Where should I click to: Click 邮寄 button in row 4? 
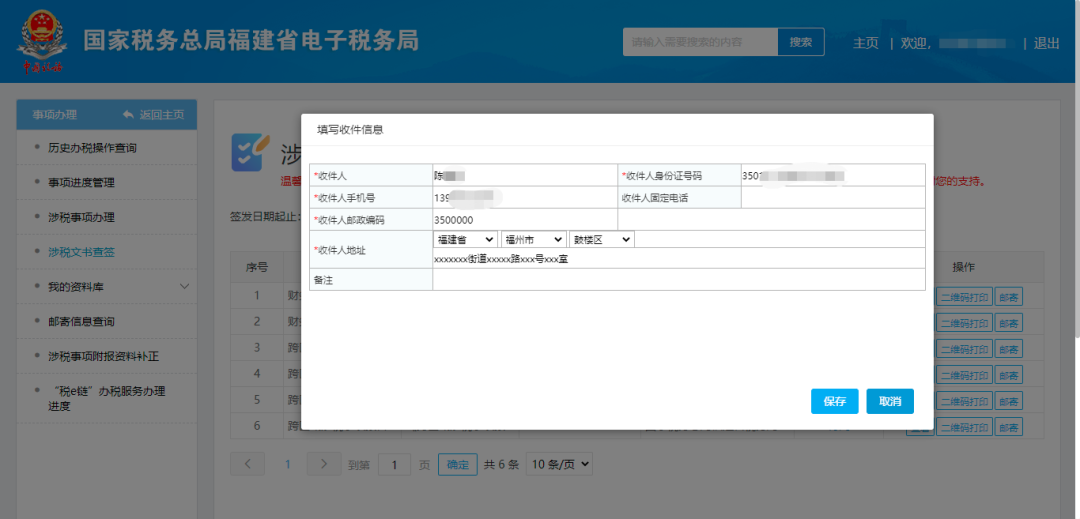(1008, 374)
